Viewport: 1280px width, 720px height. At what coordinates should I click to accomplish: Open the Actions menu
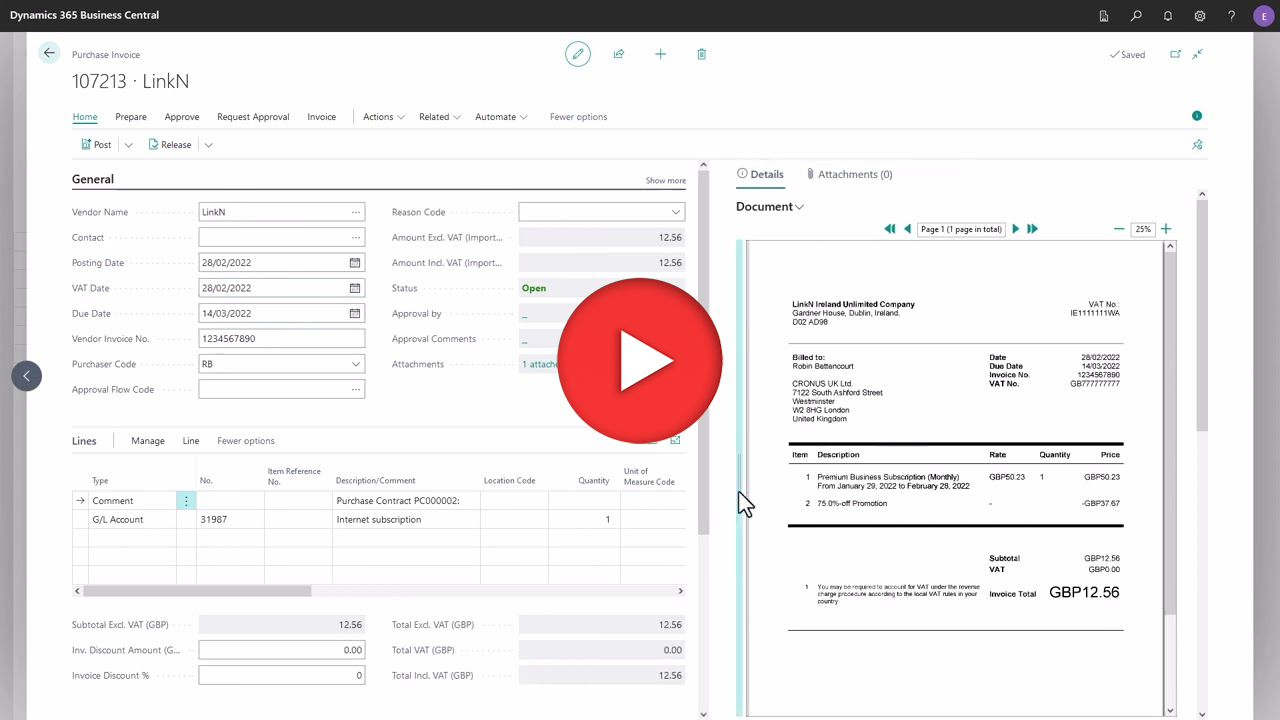(x=384, y=117)
